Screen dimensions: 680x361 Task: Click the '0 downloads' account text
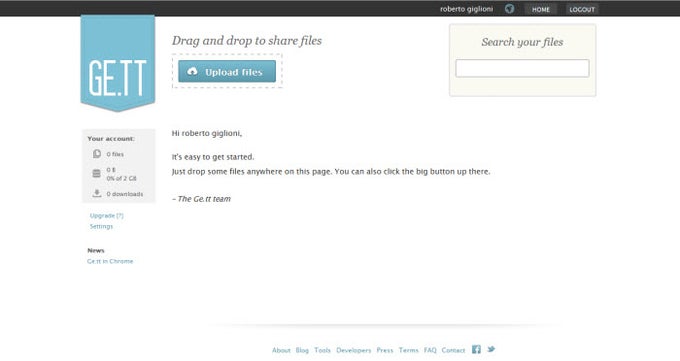pyautogui.click(x=125, y=194)
